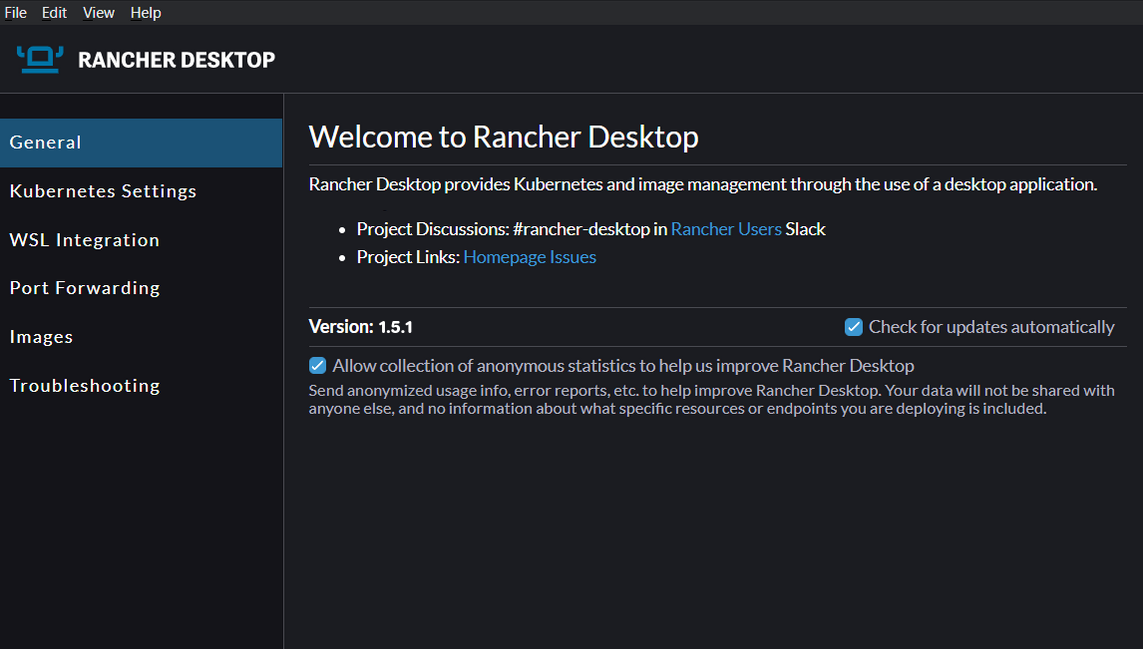Open the Edit menu

pos(54,12)
